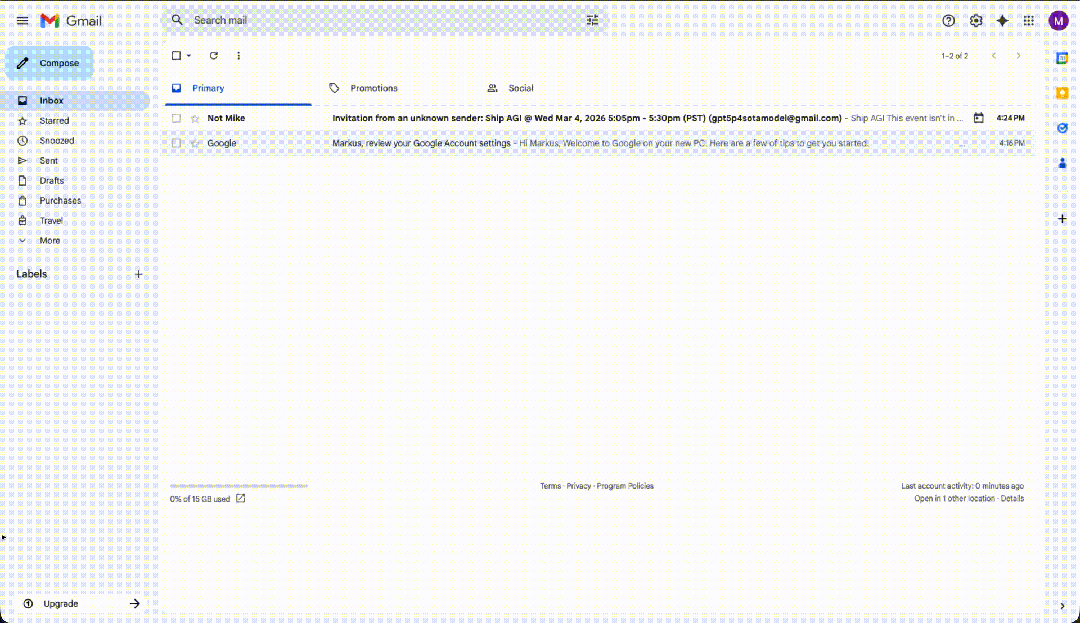Create new label plus icon

pos(138,274)
